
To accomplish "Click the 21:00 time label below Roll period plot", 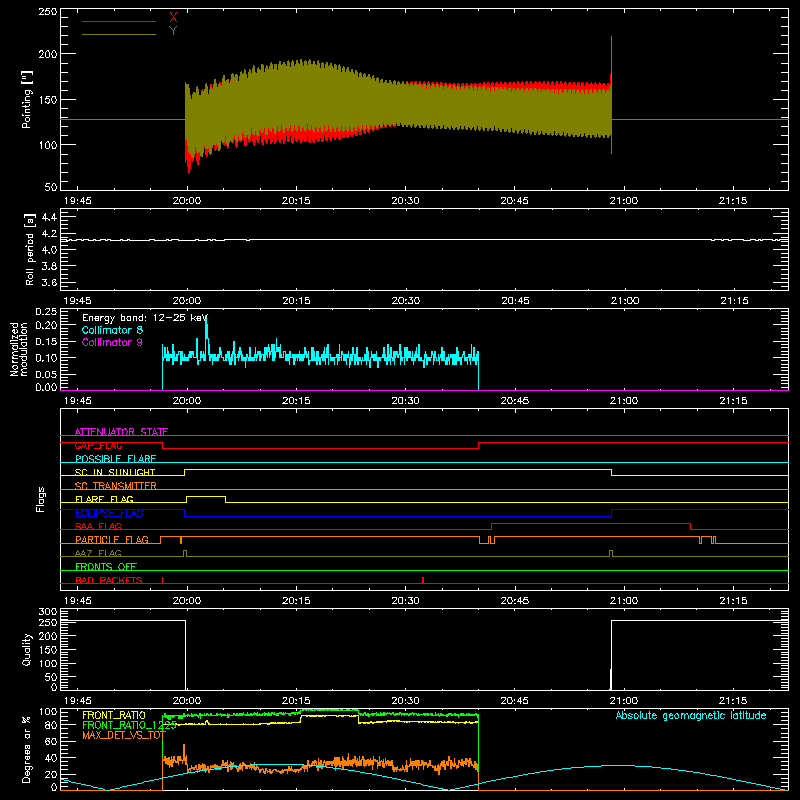I will pyautogui.click(x=624, y=301).
